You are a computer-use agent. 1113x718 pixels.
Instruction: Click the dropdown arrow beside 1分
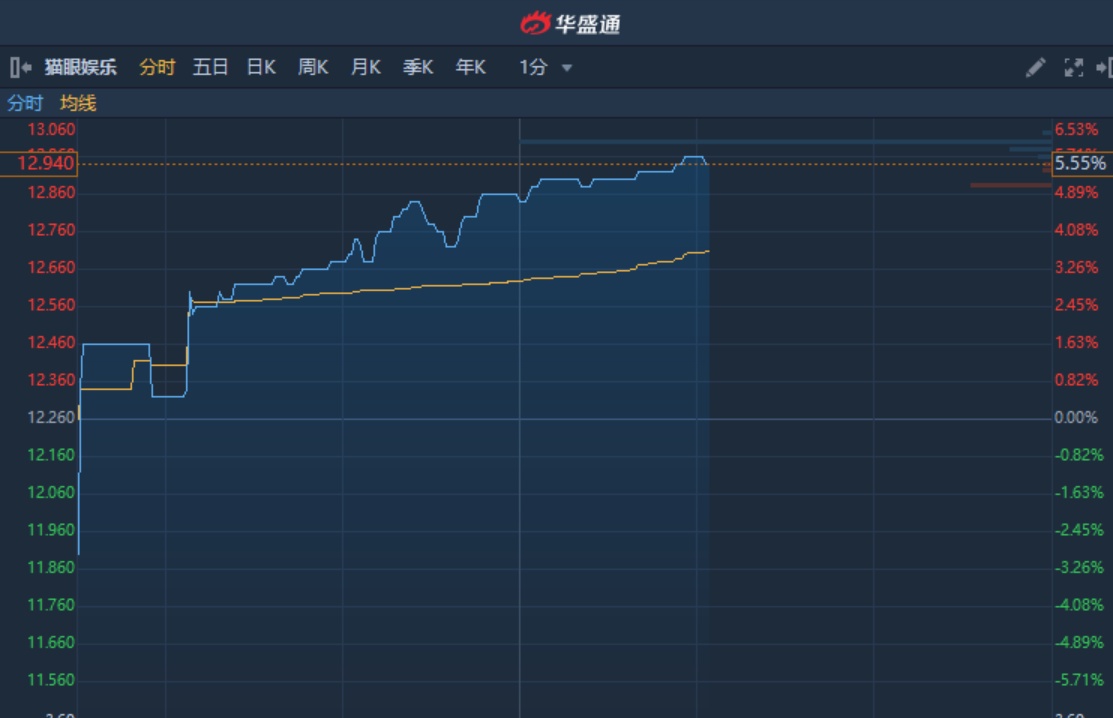pyautogui.click(x=567, y=68)
